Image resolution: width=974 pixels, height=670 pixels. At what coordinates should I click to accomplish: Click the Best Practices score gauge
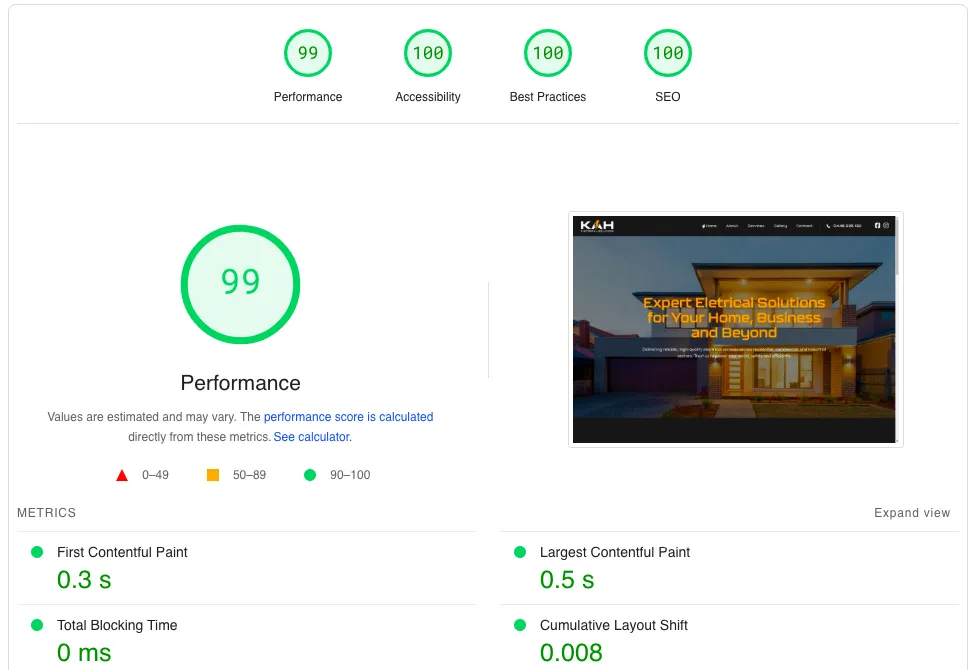click(x=548, y=54)
